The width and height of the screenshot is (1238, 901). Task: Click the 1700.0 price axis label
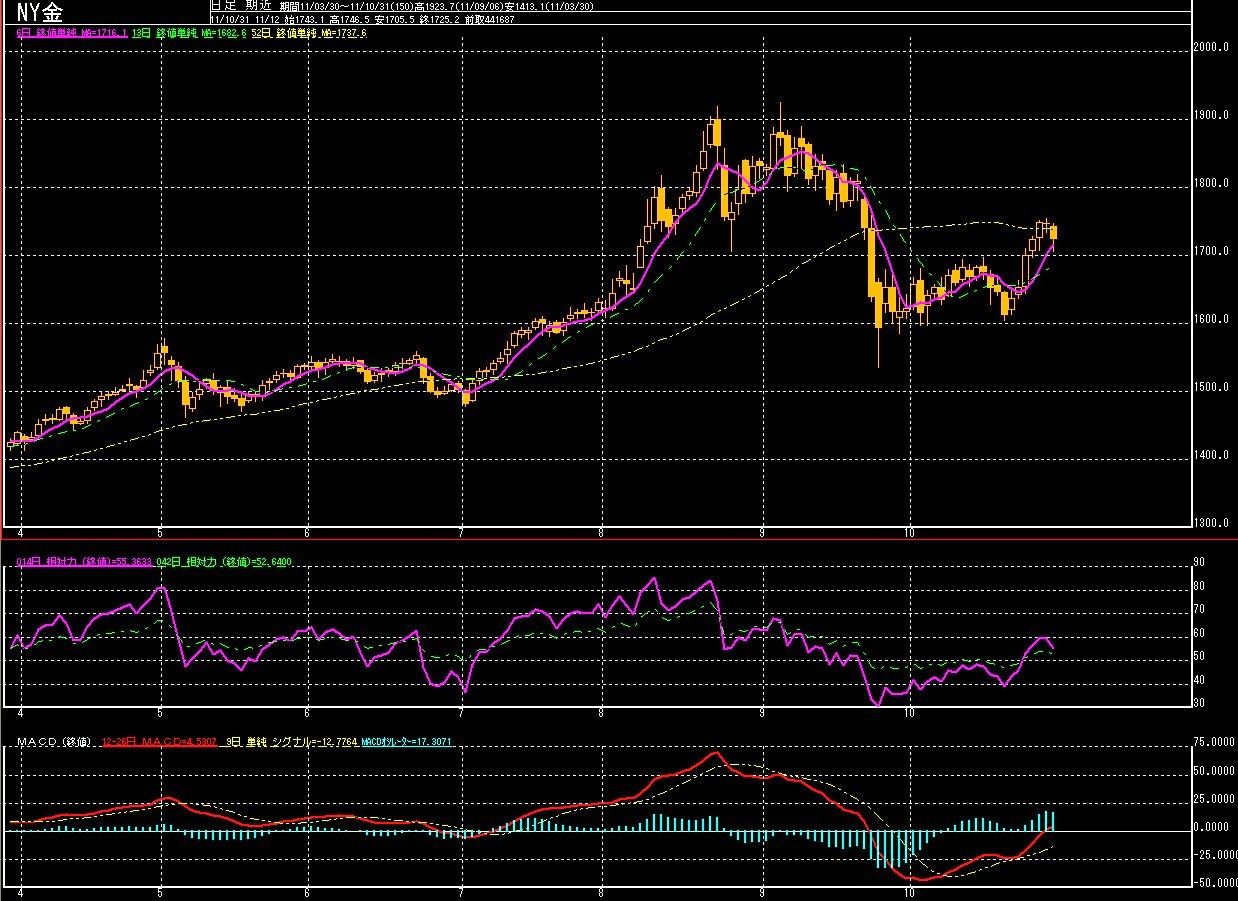tap(1213, 251)
